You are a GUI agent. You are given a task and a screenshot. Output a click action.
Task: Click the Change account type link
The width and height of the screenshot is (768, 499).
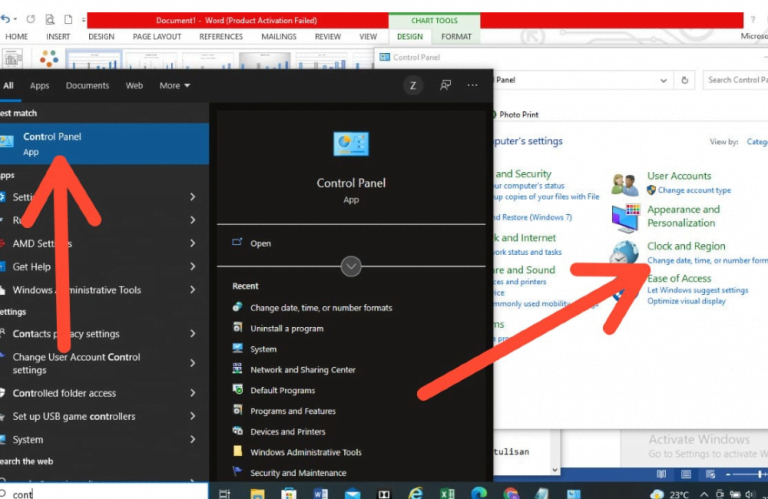[694, 190]
